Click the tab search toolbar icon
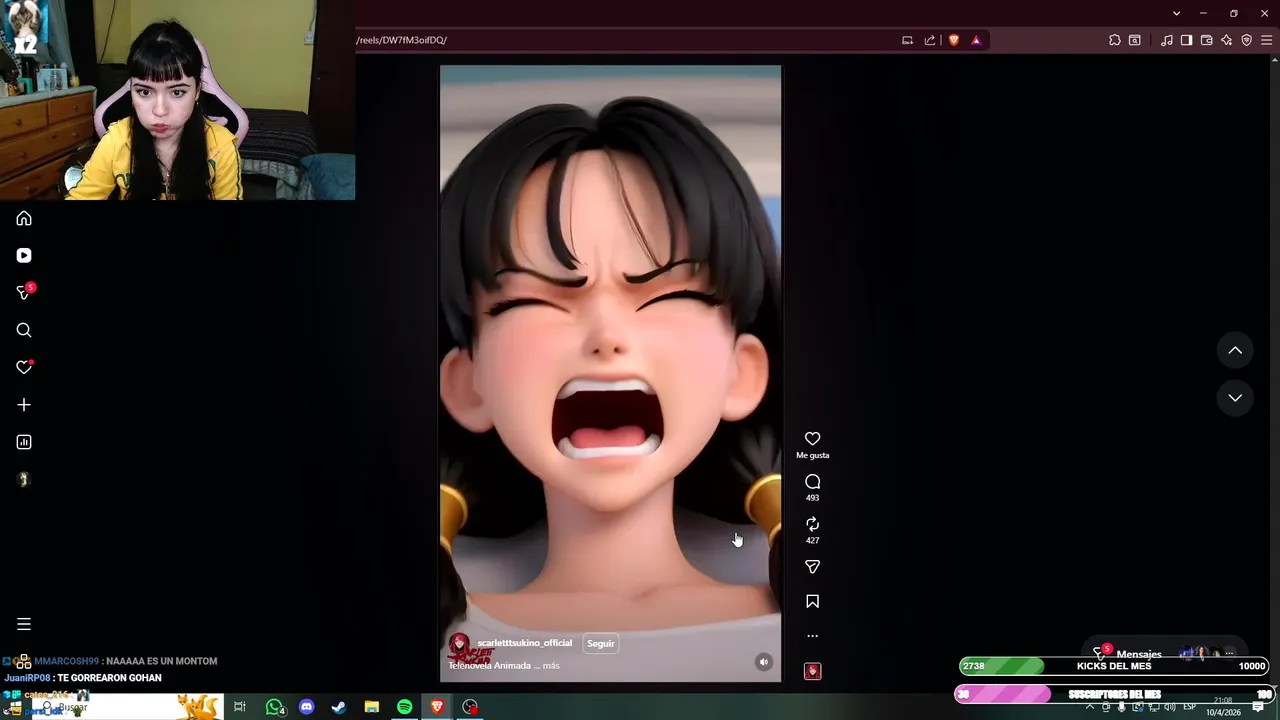This screenshot has width=1280, height=720. 1134,40
